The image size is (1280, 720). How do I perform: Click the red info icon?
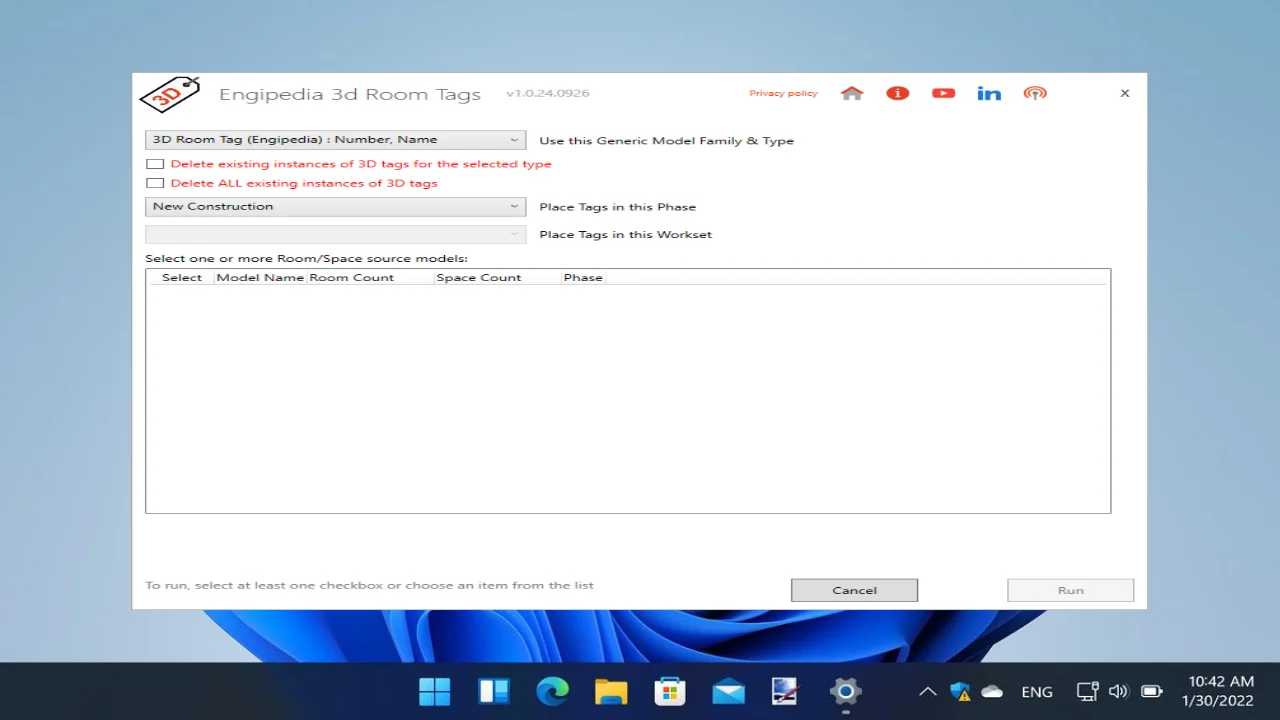tap(897, 93)
